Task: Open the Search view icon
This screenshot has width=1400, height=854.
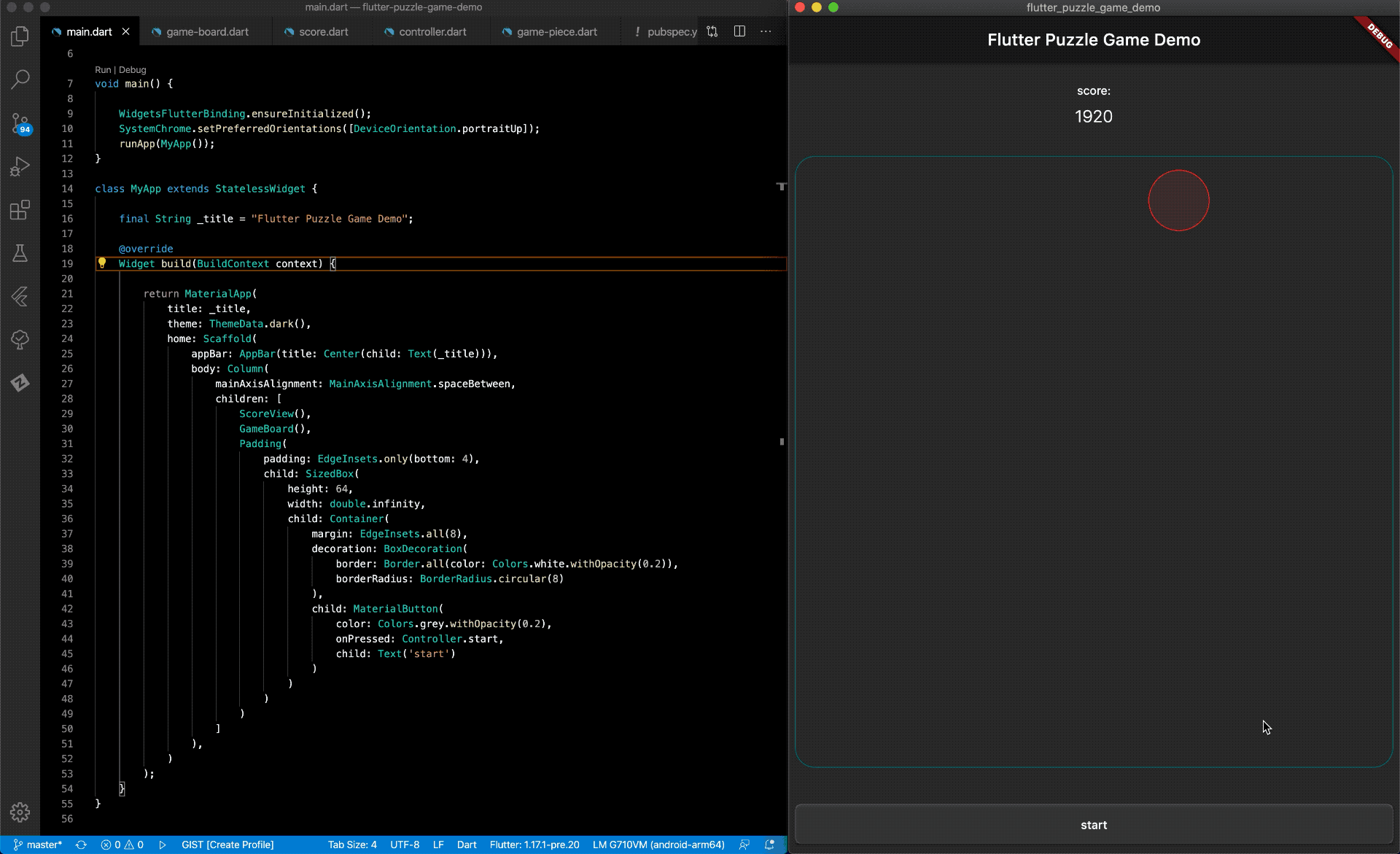Action: point(20,79)
